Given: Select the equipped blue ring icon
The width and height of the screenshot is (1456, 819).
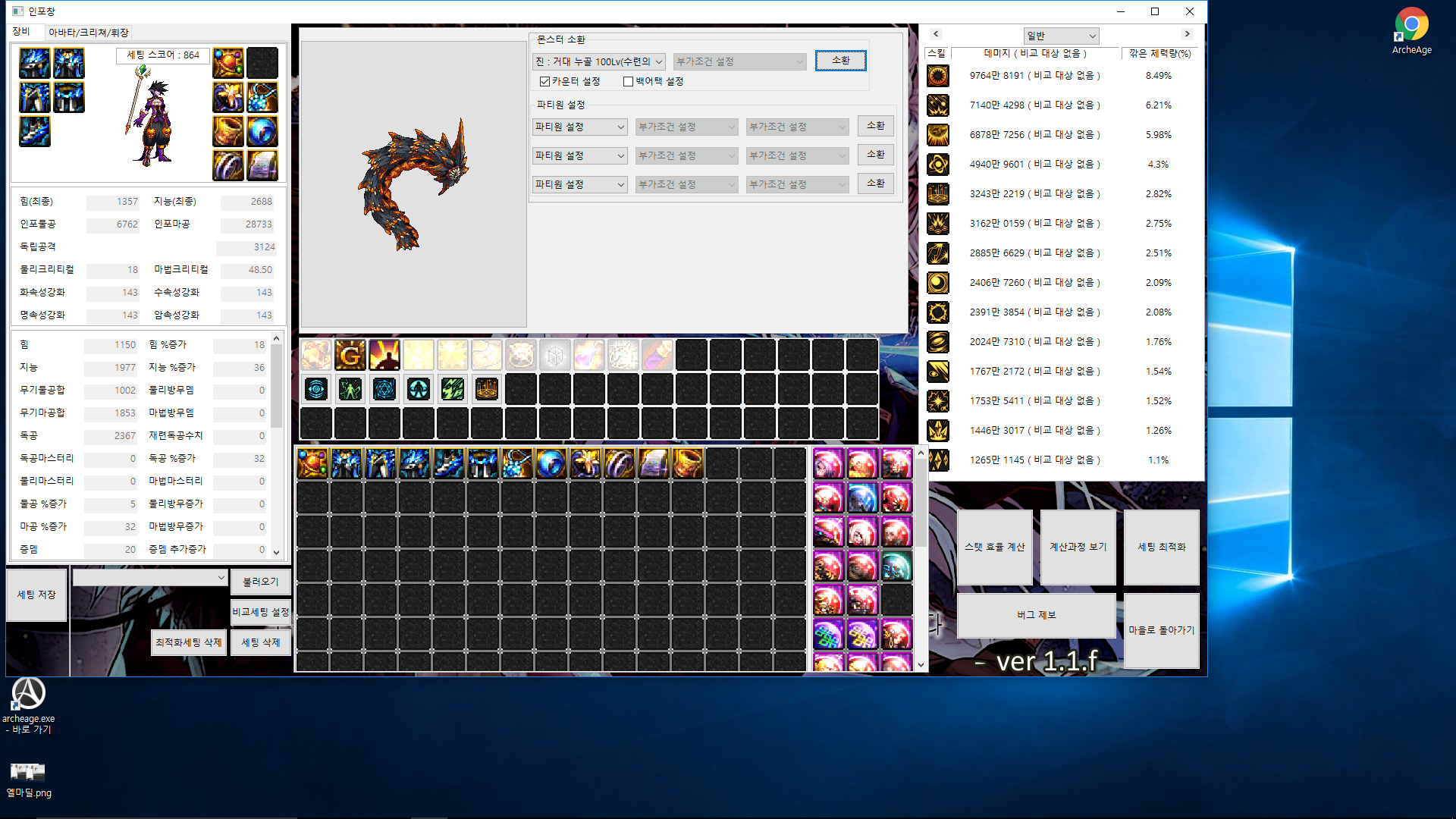Looking at the screenshot, I should [262, 131].
